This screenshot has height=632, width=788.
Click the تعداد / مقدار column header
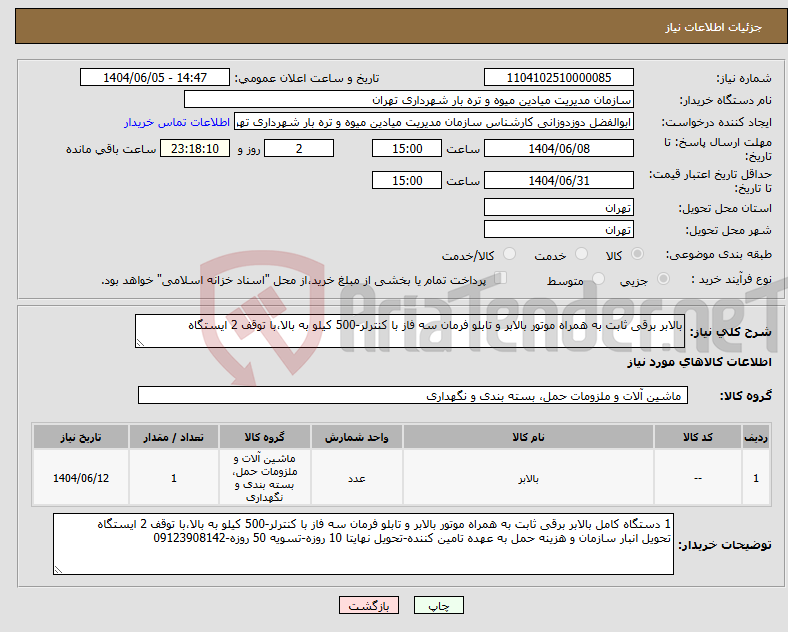click(173, 437)
